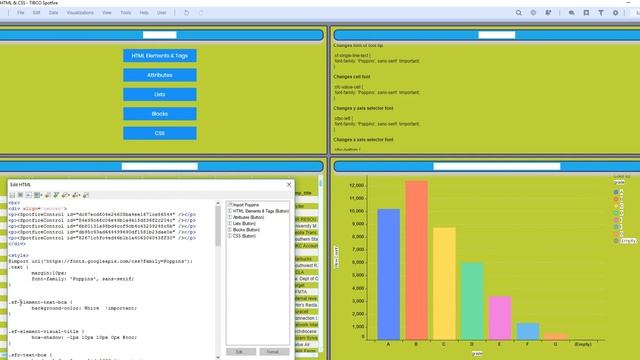Close the Edit HTML dialog
Image resolution: width=640 pixels, height=360 pixels.
(x=289, y=184)
